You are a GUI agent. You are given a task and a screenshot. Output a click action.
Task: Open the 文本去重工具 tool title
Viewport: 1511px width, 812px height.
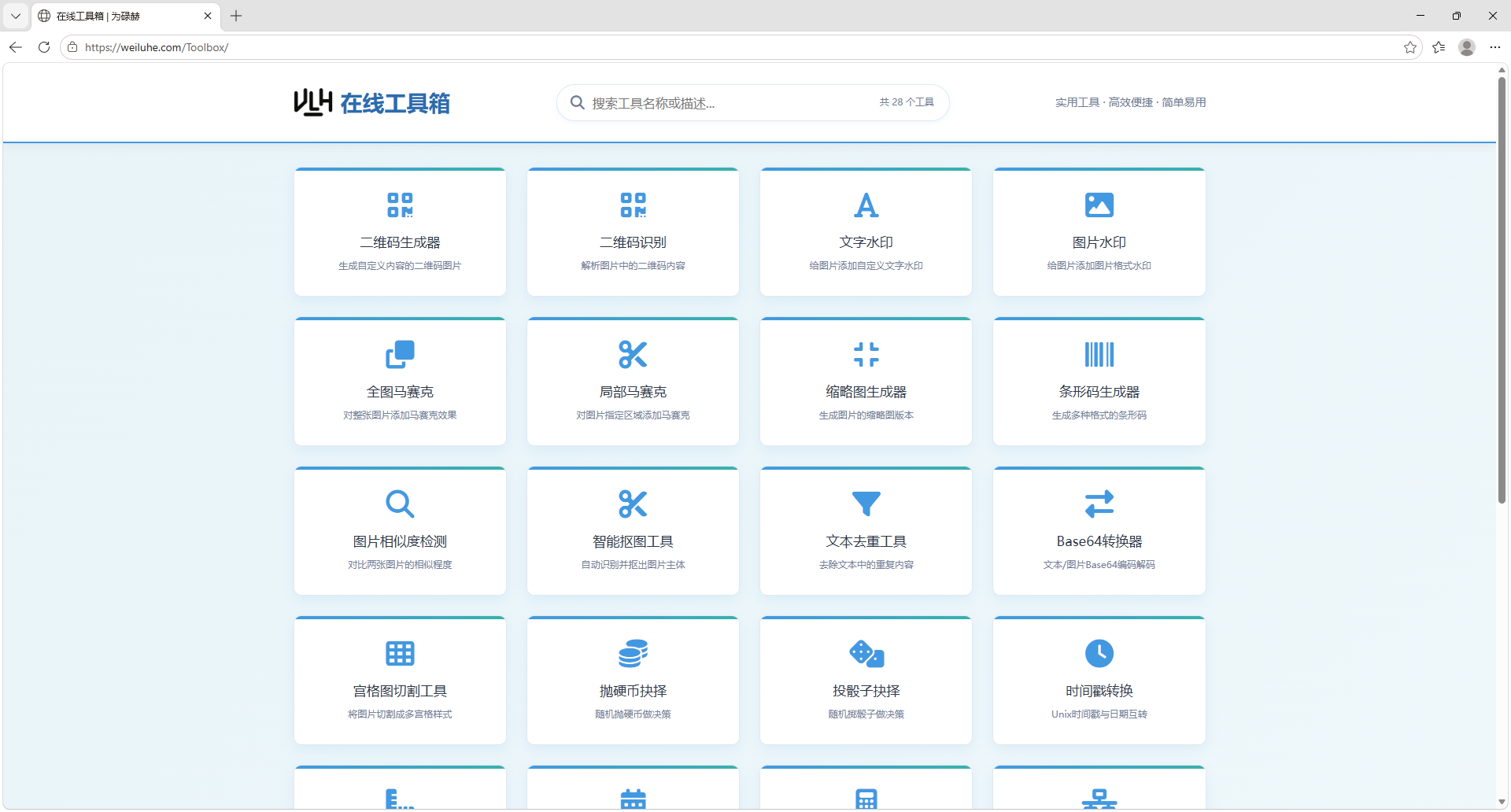pyautogui.click(x=866, y=541)
